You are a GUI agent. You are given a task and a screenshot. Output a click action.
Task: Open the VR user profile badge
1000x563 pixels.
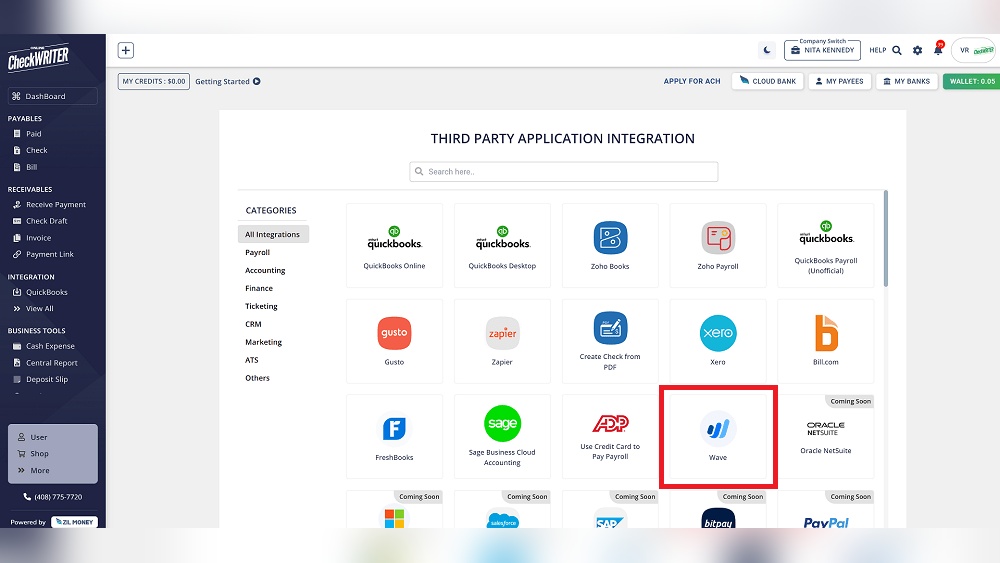[x=973, y=50]
